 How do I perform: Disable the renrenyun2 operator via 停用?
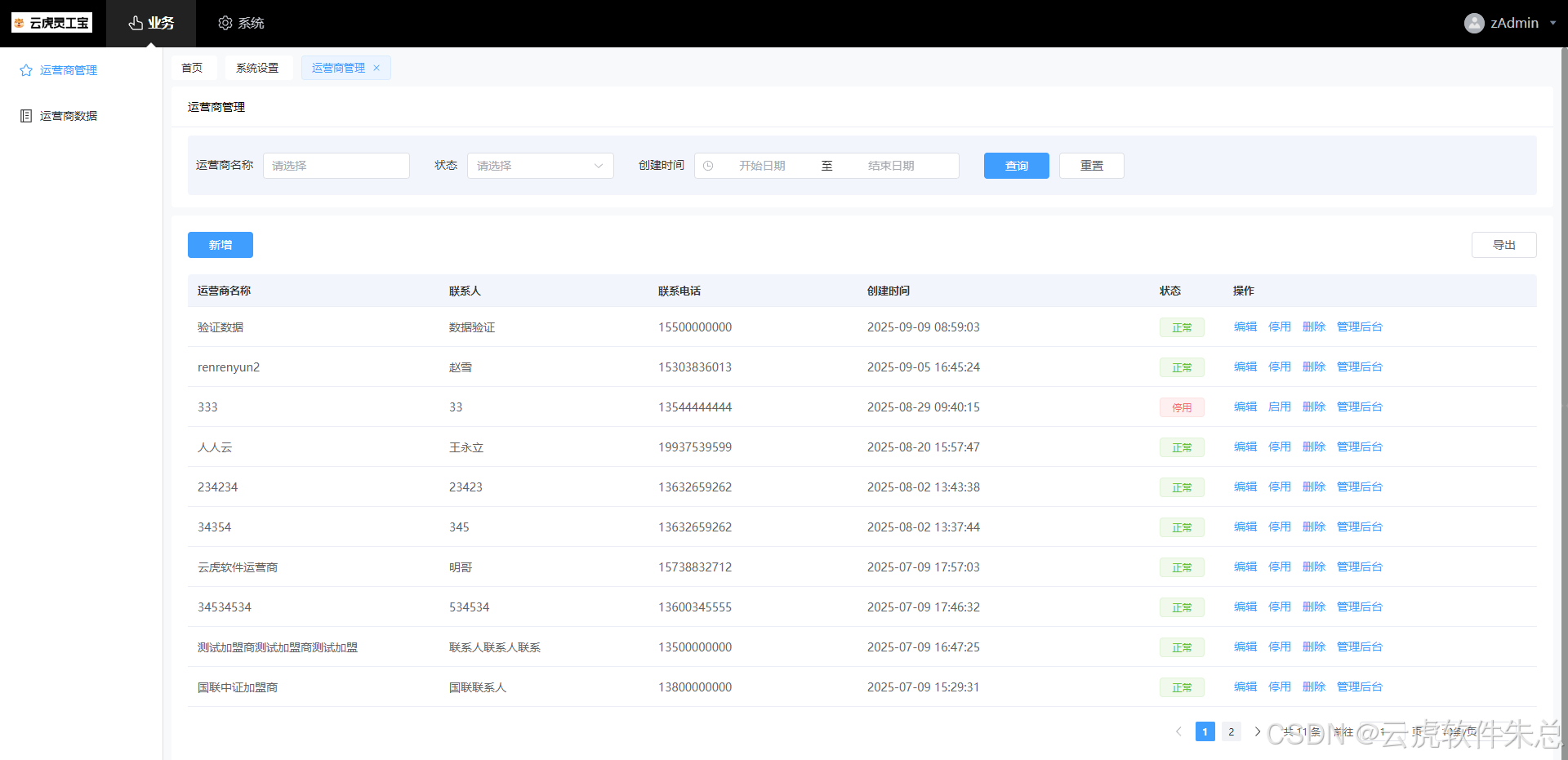(x=1279, y=367)
